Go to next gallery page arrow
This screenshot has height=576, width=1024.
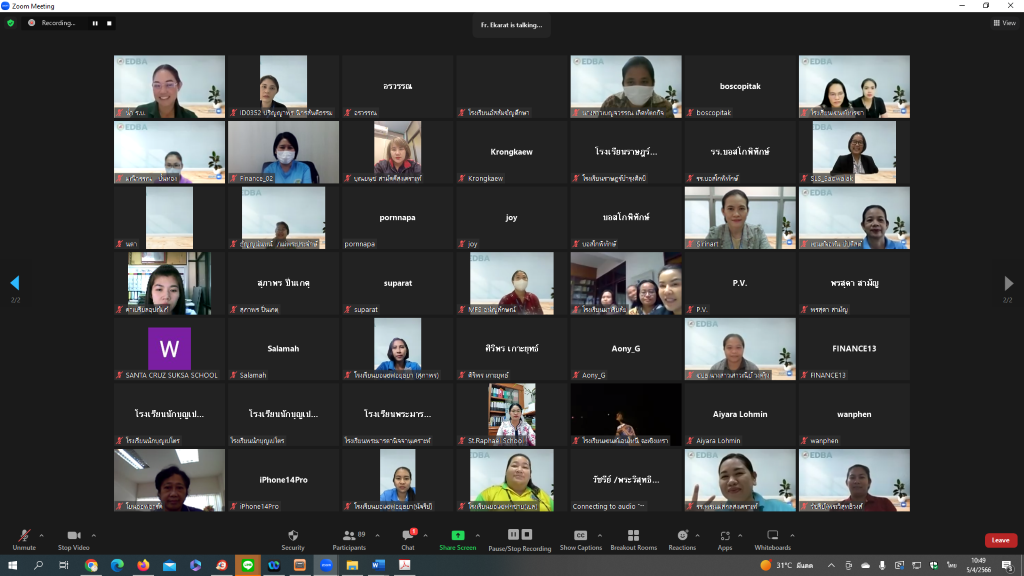1008,283
